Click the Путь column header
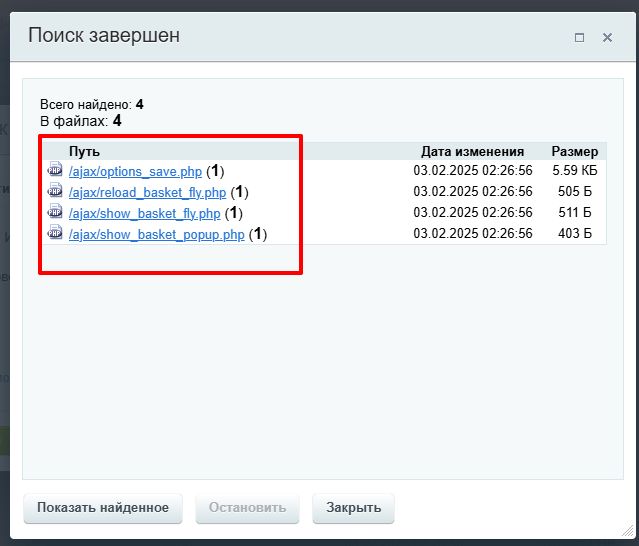The height and width of the screenshot is (546, 639). [84, 151]
